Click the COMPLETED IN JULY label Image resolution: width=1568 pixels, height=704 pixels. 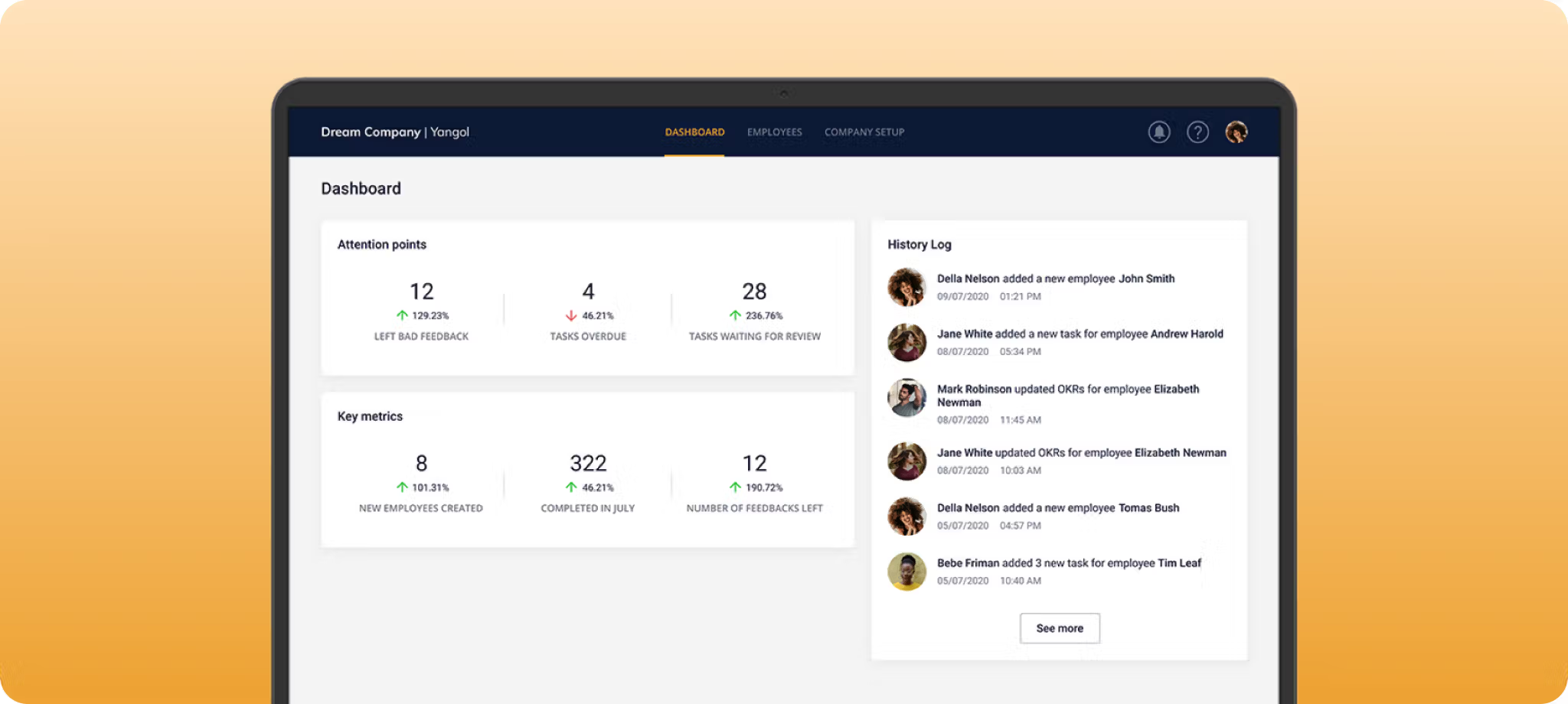click(588, 509)
